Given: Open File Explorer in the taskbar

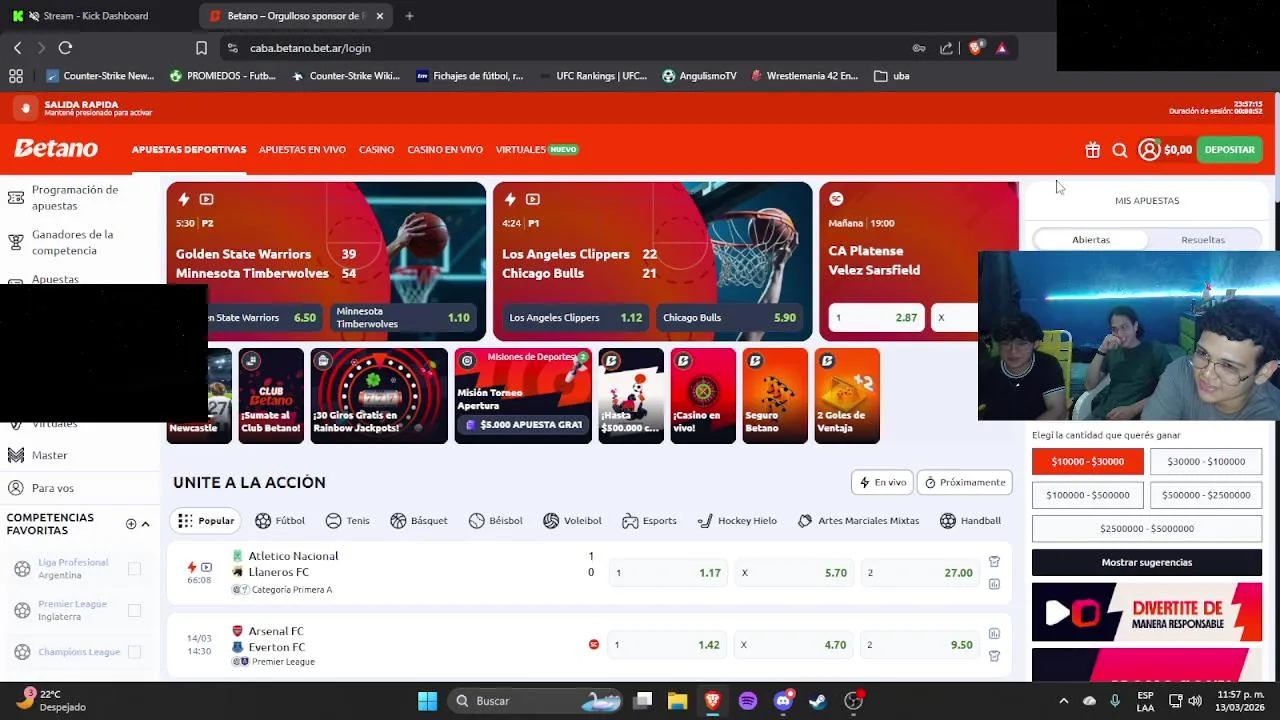Looking at the screenshot, I should click(677, 701).
